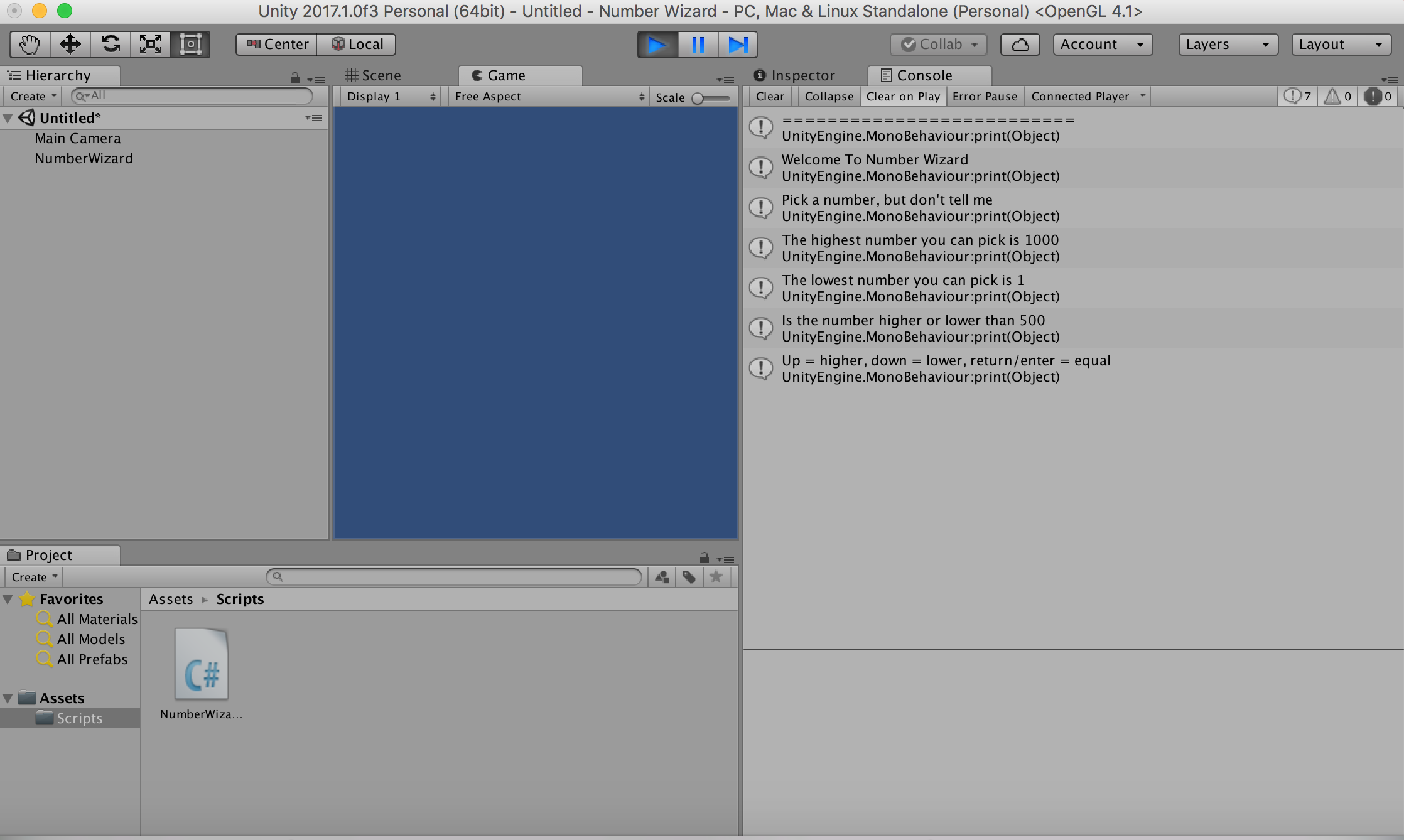Image resolution: width=1404 pixels, height=840 pixels.
Task: Collapse the Untitled scene tree
Action: pyautogui.click(x=8, y=118)
